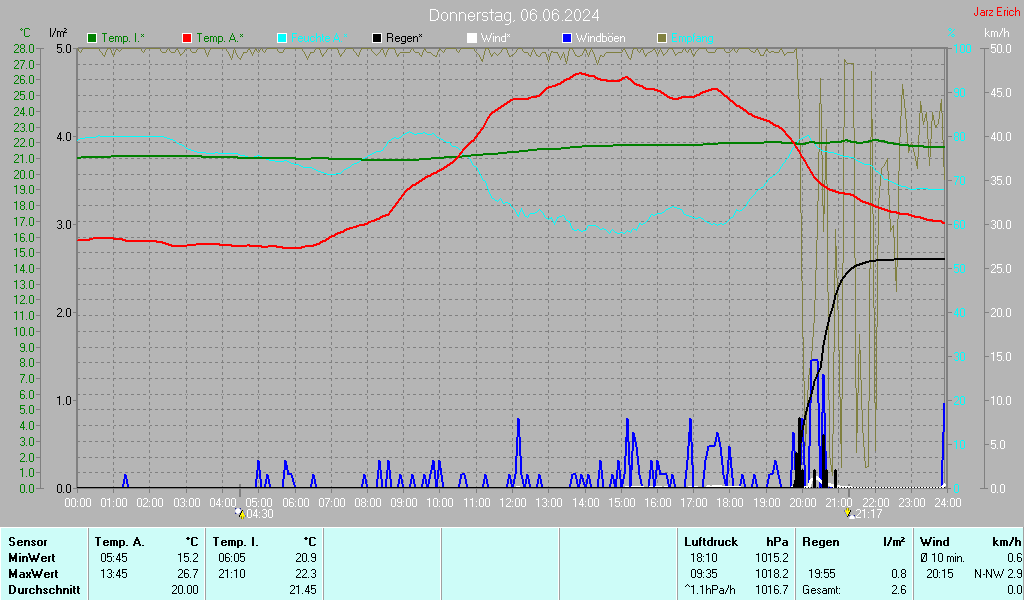
Task: Click the black Regen legend swatch
Action: pos(377,38)
